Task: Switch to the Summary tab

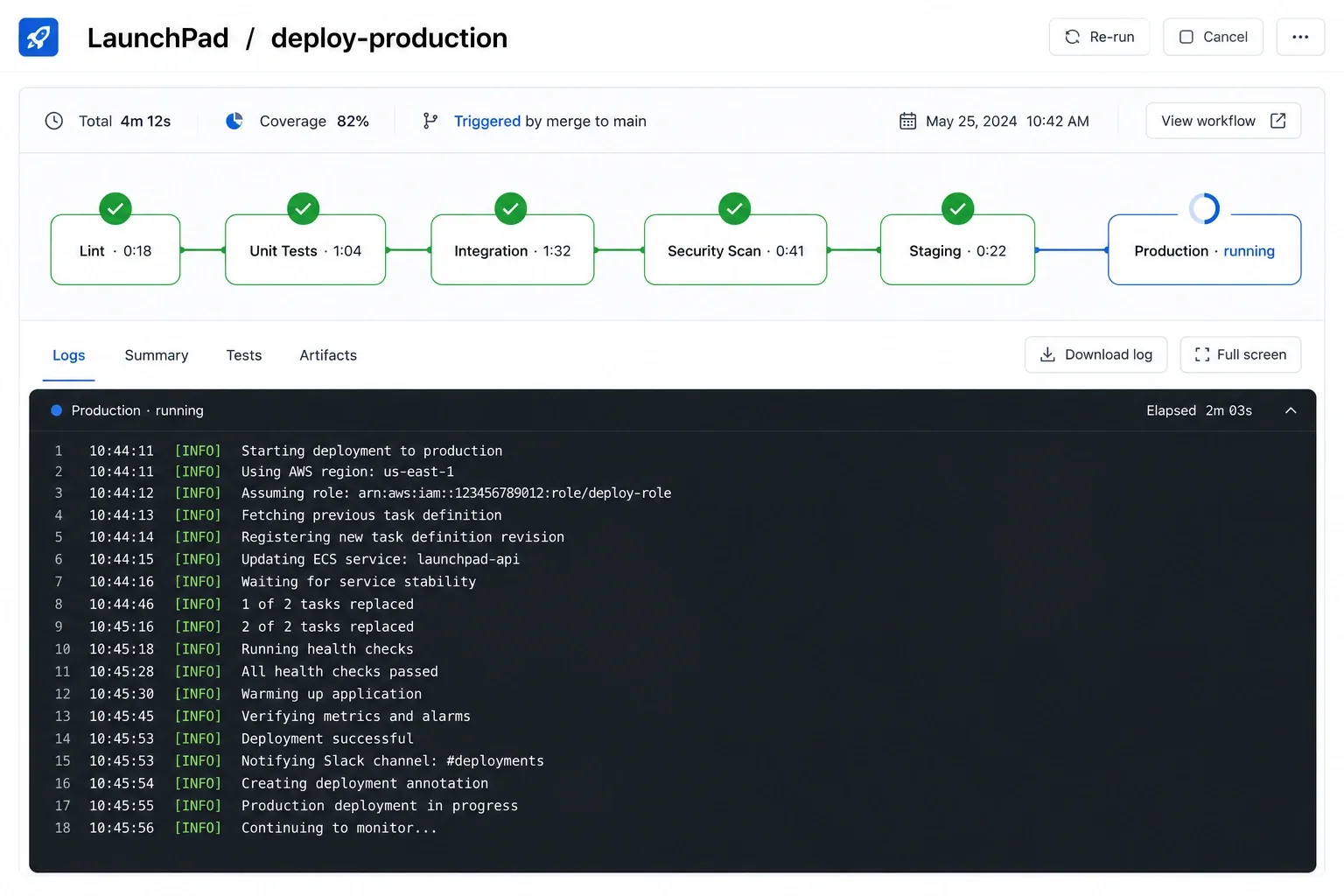Action: (157, 355)
